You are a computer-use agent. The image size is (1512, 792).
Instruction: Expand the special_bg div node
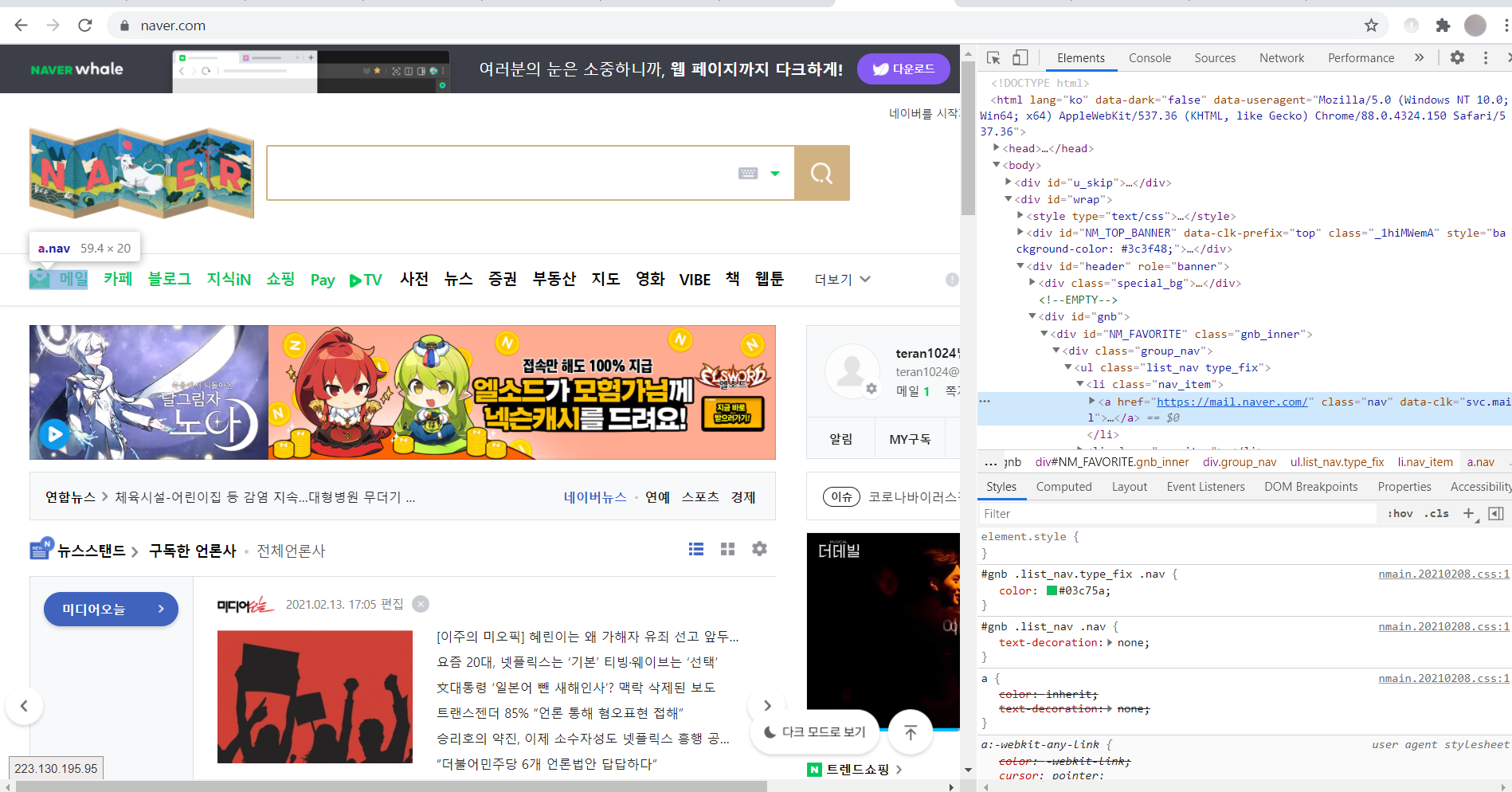click(x=1032, y=283)
